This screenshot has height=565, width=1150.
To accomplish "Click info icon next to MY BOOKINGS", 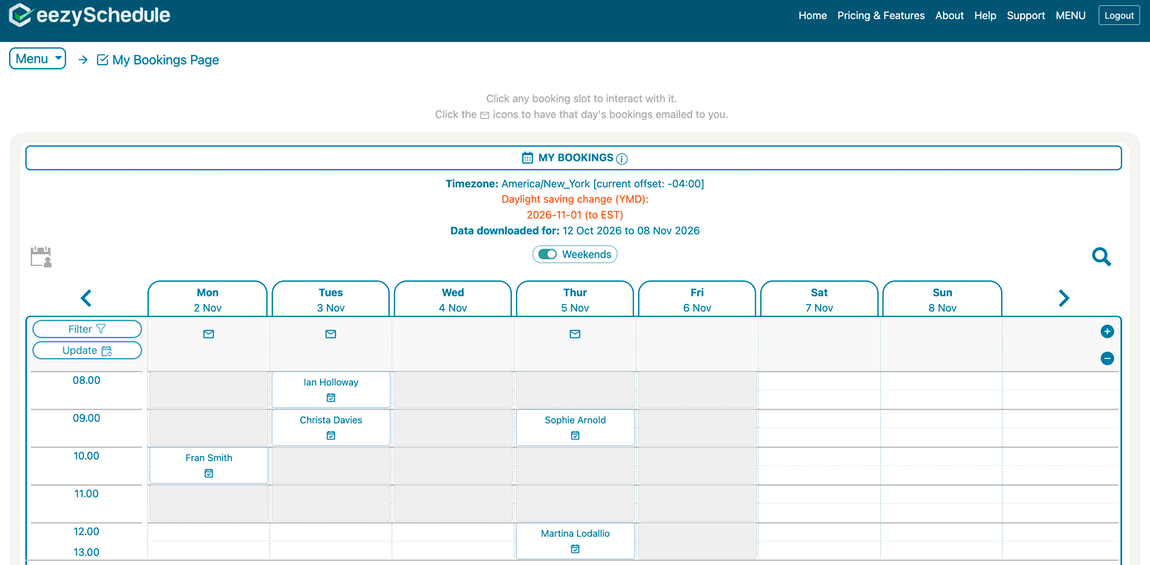I will pyautogui.click(x=622, y=158).
